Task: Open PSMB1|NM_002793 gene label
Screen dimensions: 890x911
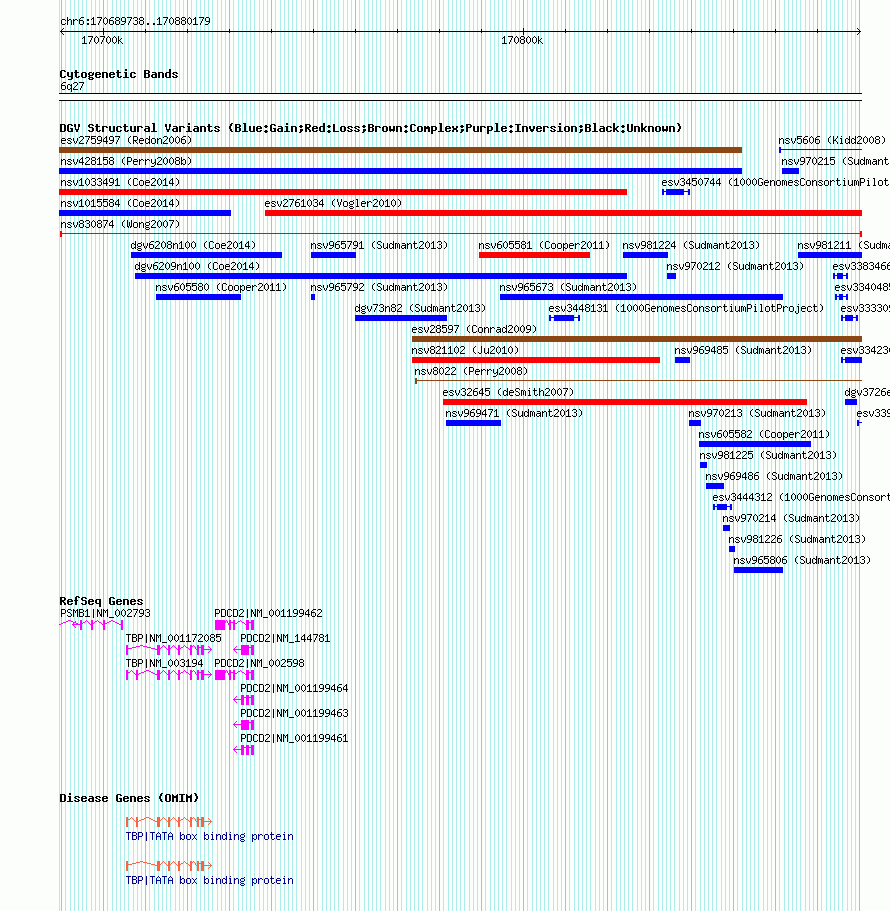Action: (105, 613)
